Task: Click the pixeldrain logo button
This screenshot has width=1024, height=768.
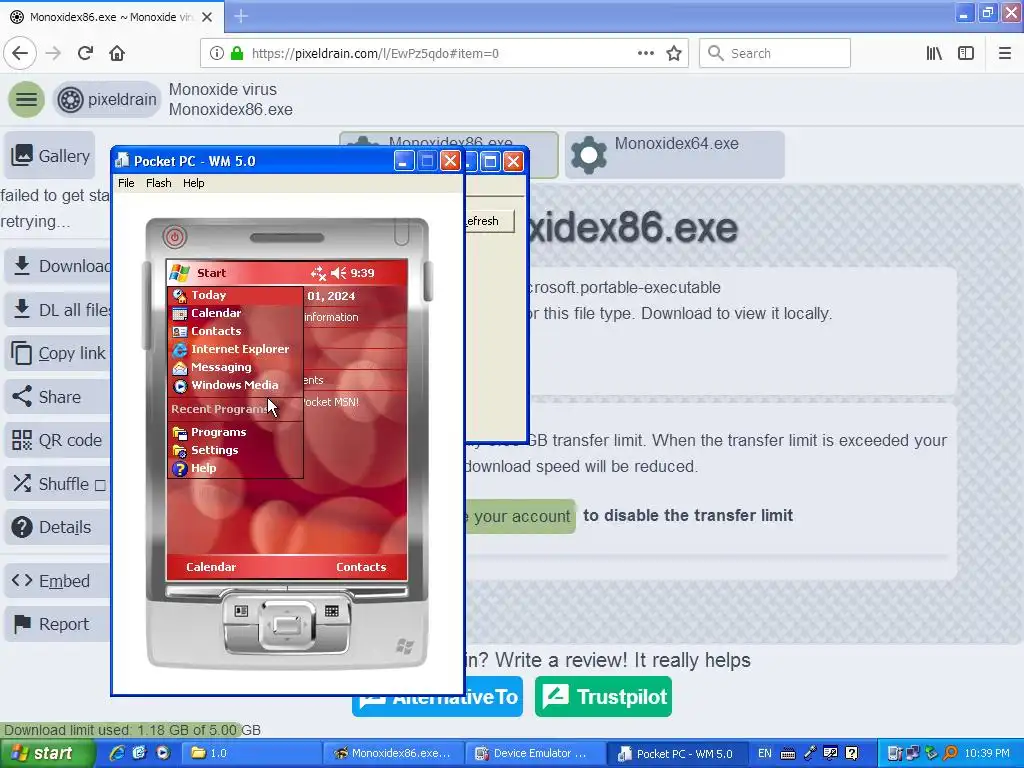Action: pyautogui.click(x=106, y=99)
